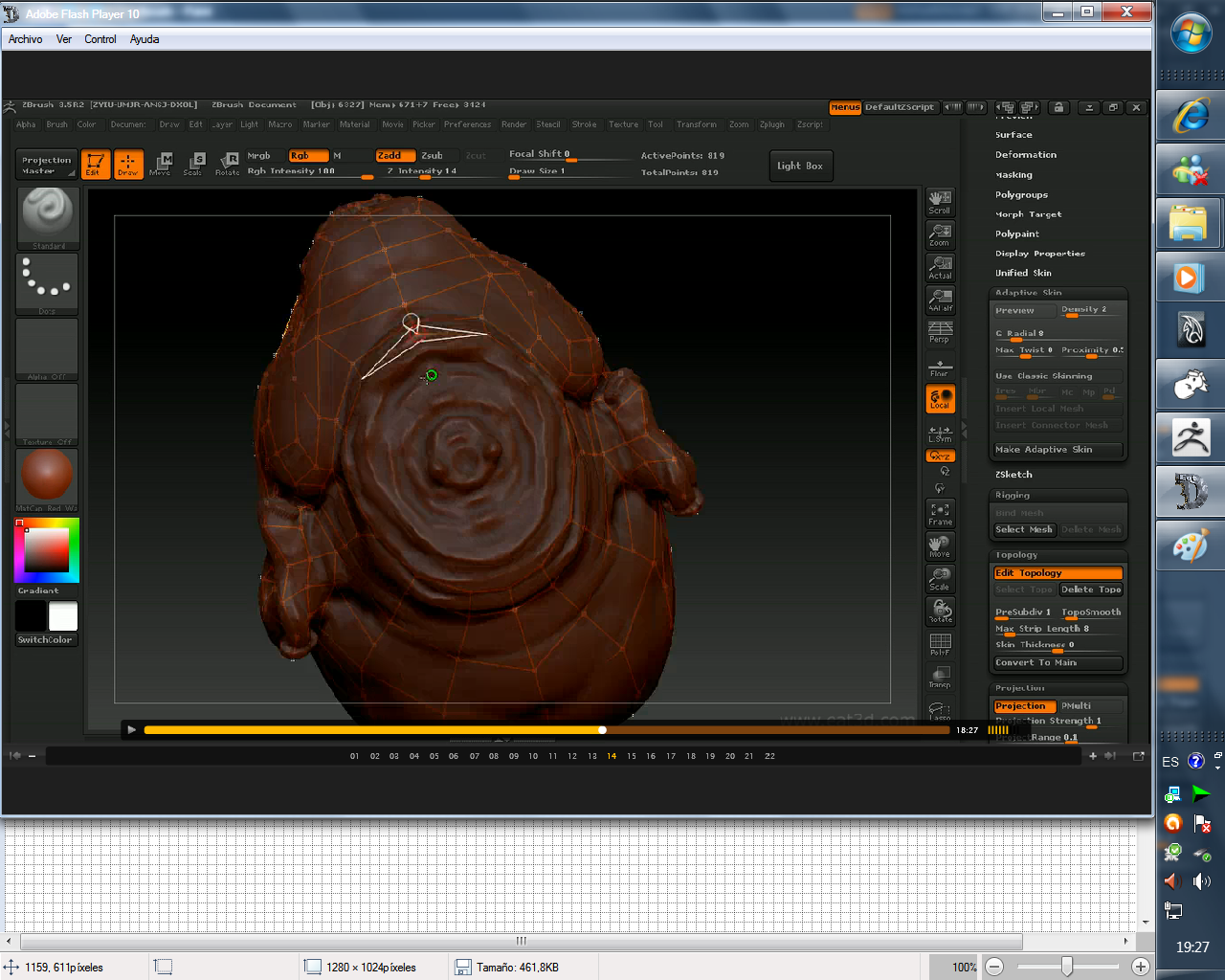This screenshot has height=980, width=1225.
Task: Select the Scale icon in the top shelf
Action: click(x=194, y=164)
